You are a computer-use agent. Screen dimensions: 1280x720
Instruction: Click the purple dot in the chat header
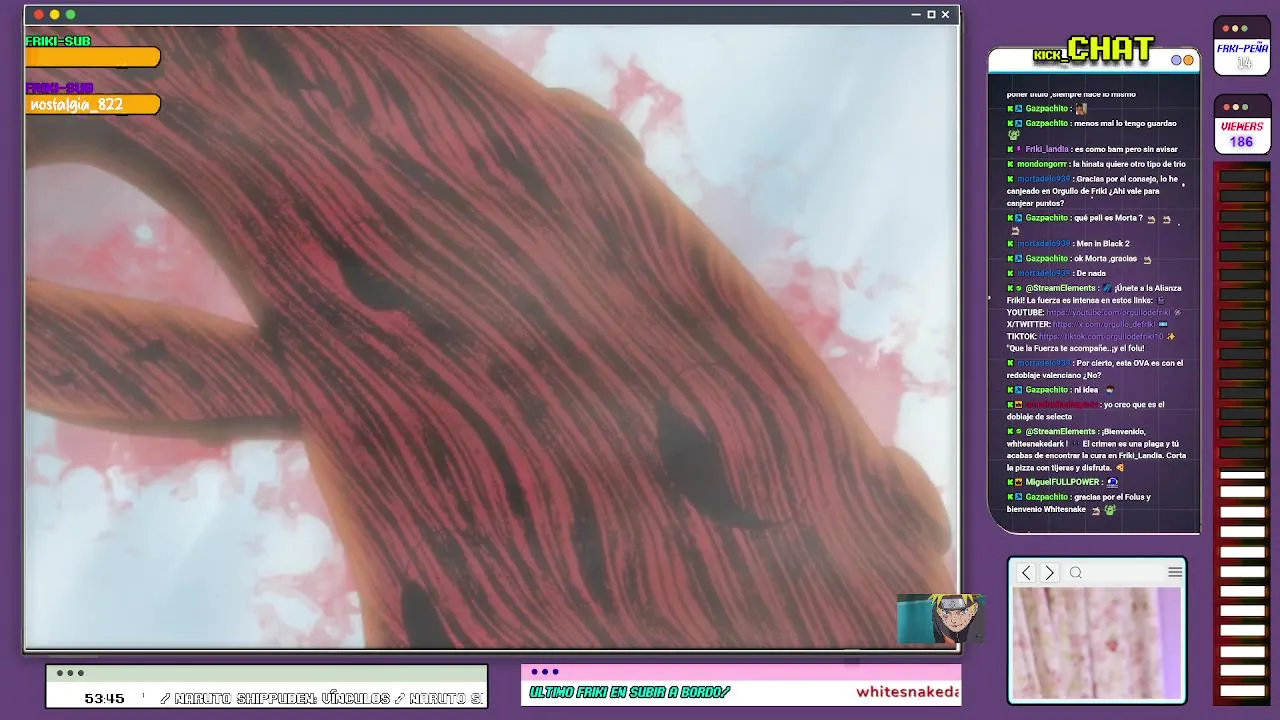coord(1176,60)
